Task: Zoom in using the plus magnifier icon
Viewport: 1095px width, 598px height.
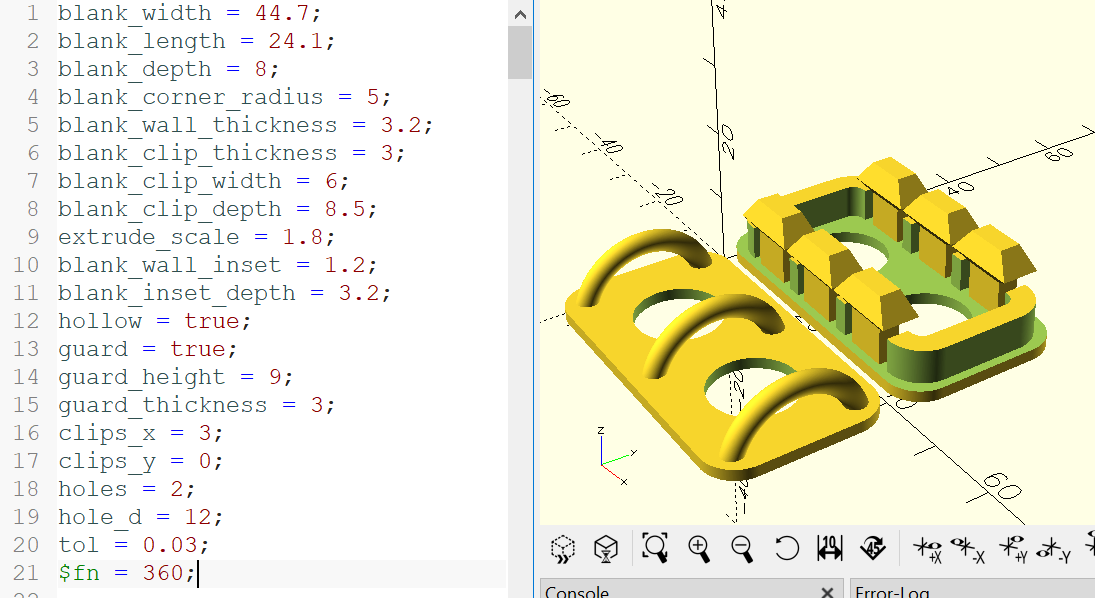Action: pyautogui.click(x=699, y=548)
